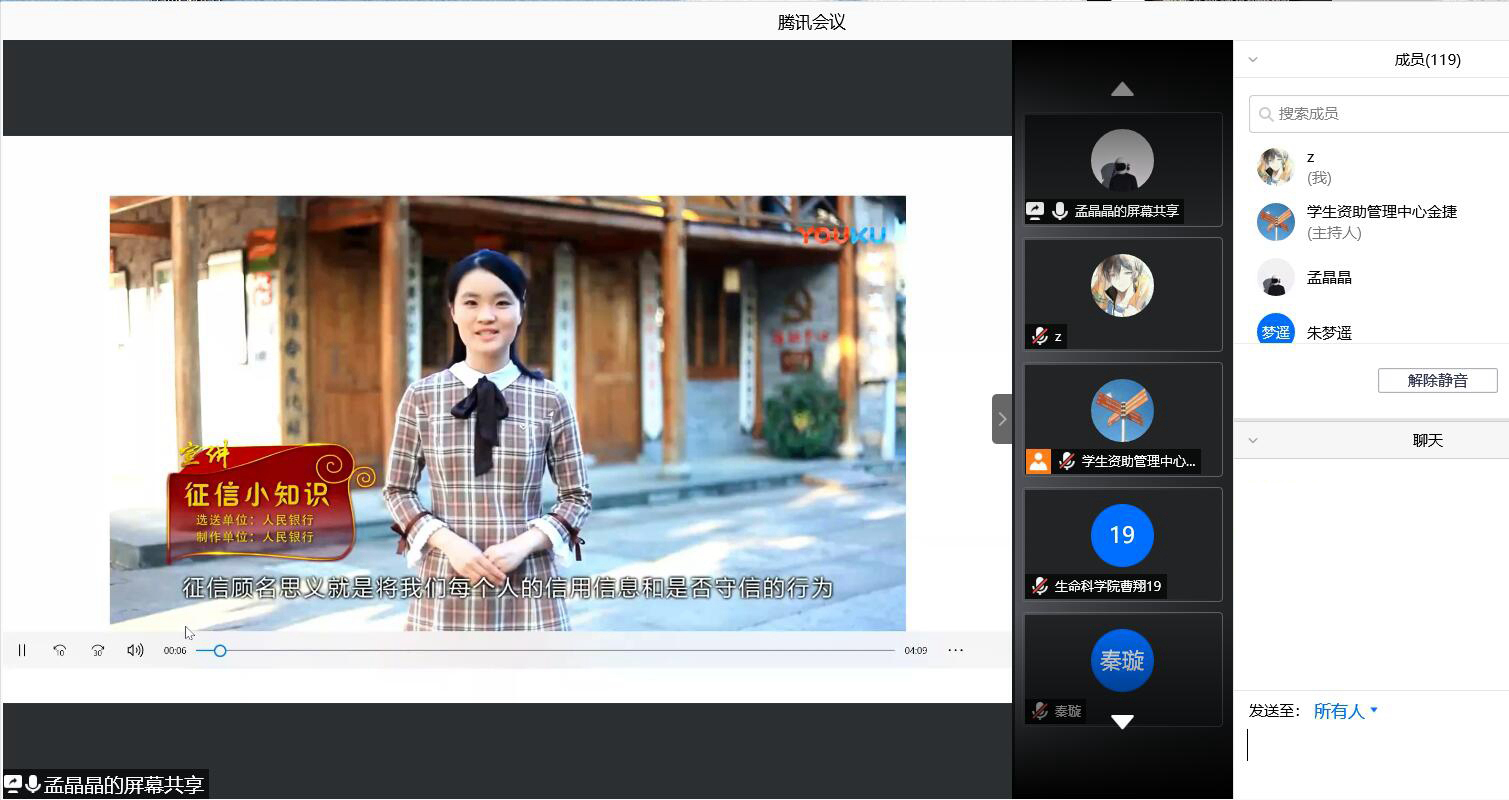This screenshot has width=1509, height=800.
Task: Click muted mic icon on z tile
Action: 1040,336
